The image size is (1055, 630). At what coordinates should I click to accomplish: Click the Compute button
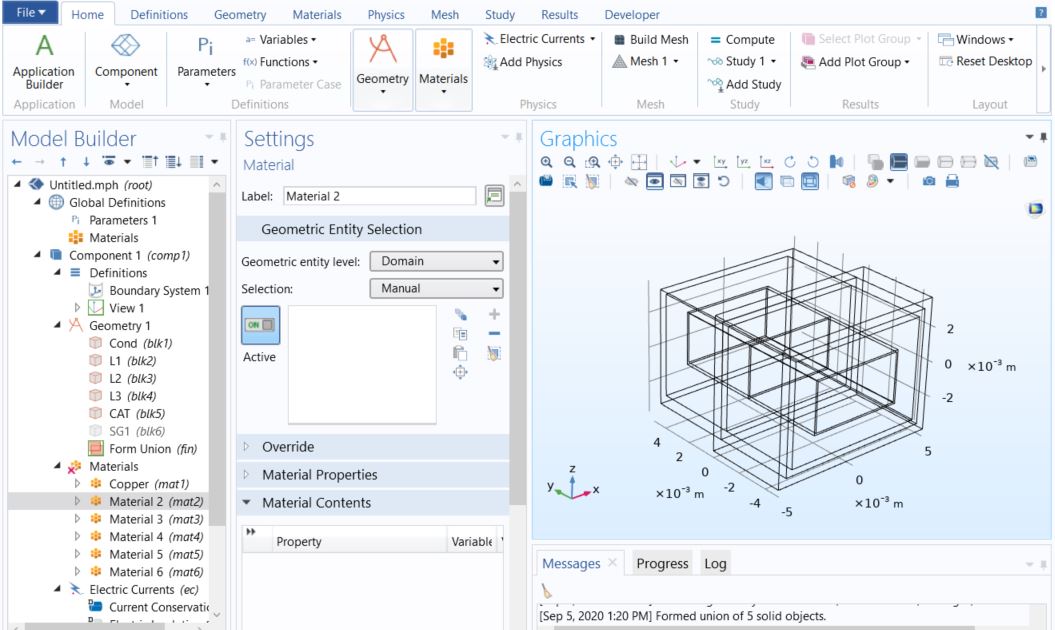(x=742, y=40)
